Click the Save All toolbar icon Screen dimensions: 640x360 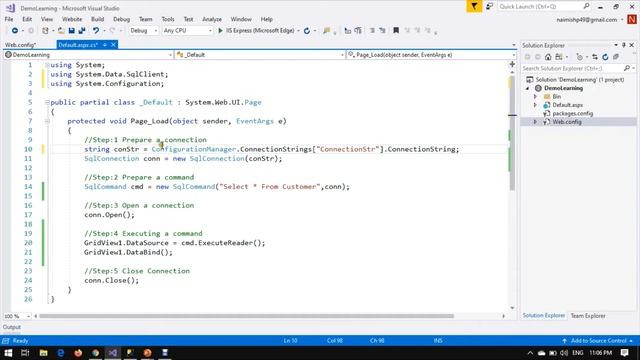coord(82,31)
